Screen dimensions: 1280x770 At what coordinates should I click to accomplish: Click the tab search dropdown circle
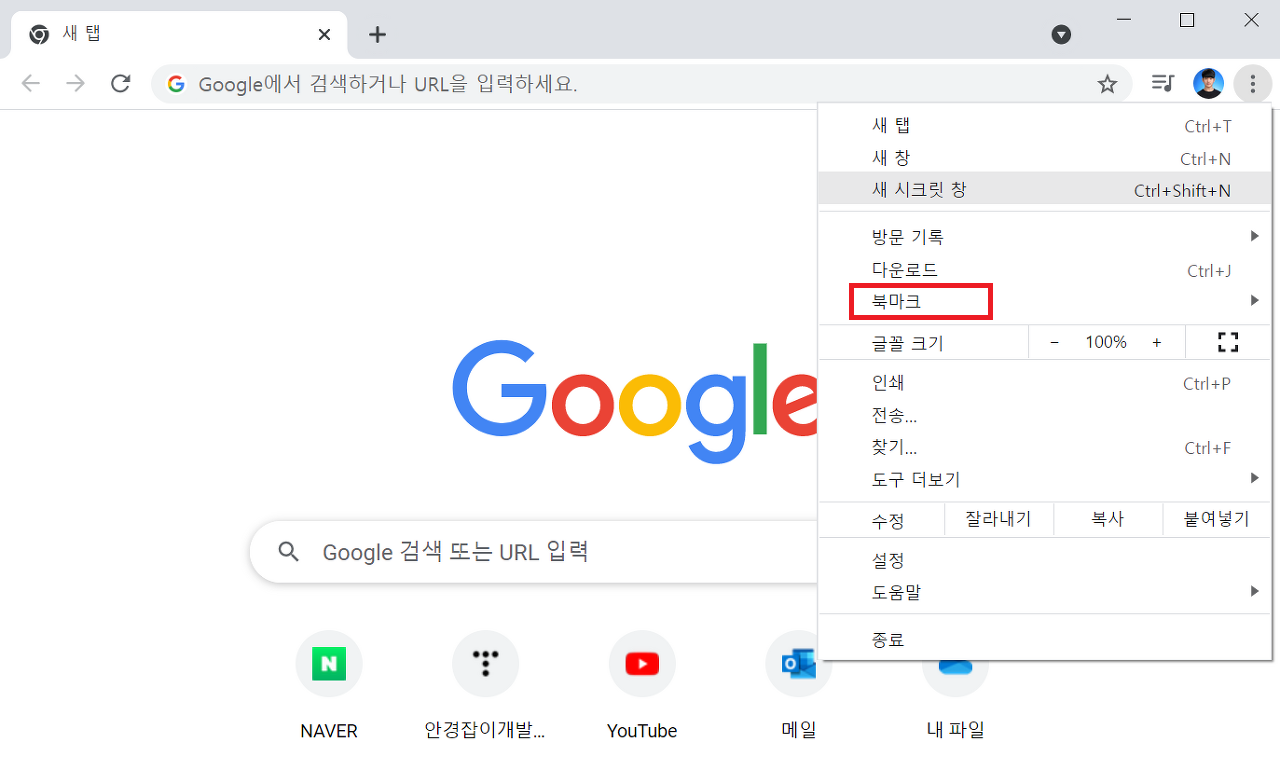pos(1062,35)
